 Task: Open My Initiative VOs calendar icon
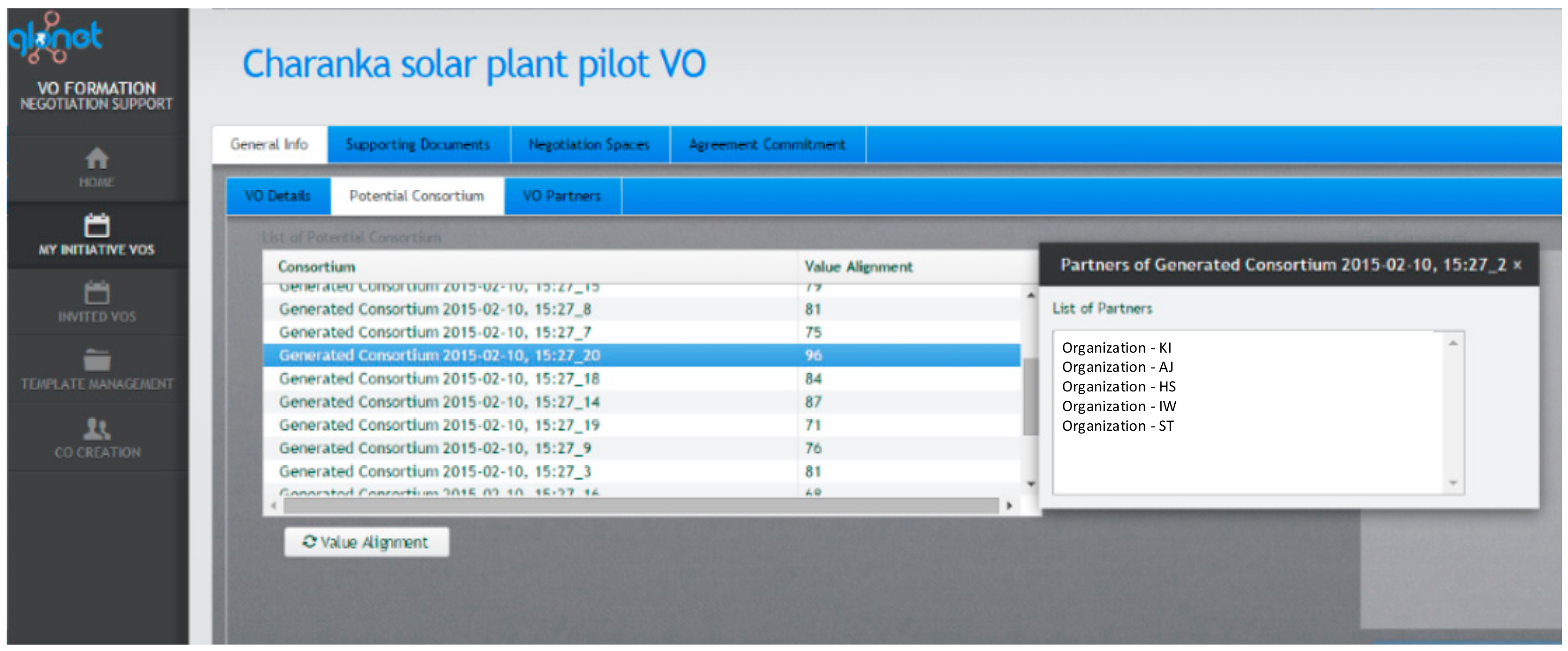pos(96,226)
